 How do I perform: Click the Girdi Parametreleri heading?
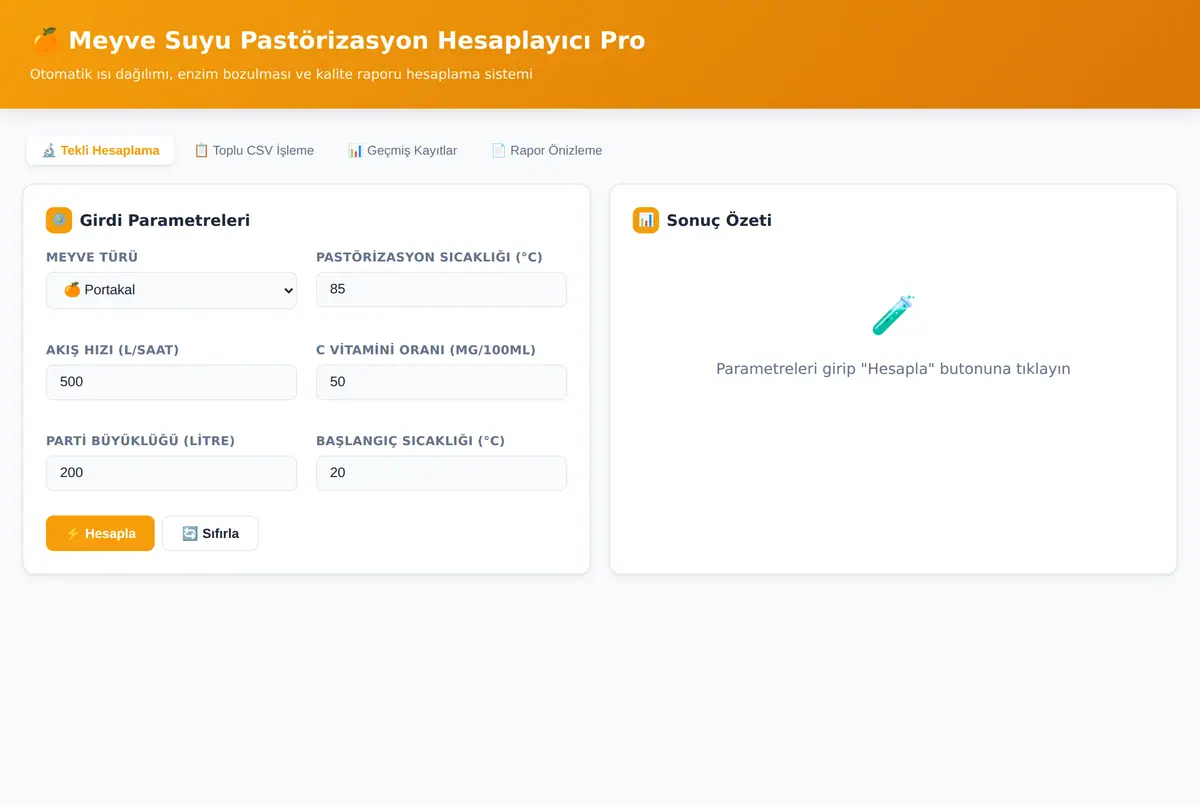coord(165,220)
